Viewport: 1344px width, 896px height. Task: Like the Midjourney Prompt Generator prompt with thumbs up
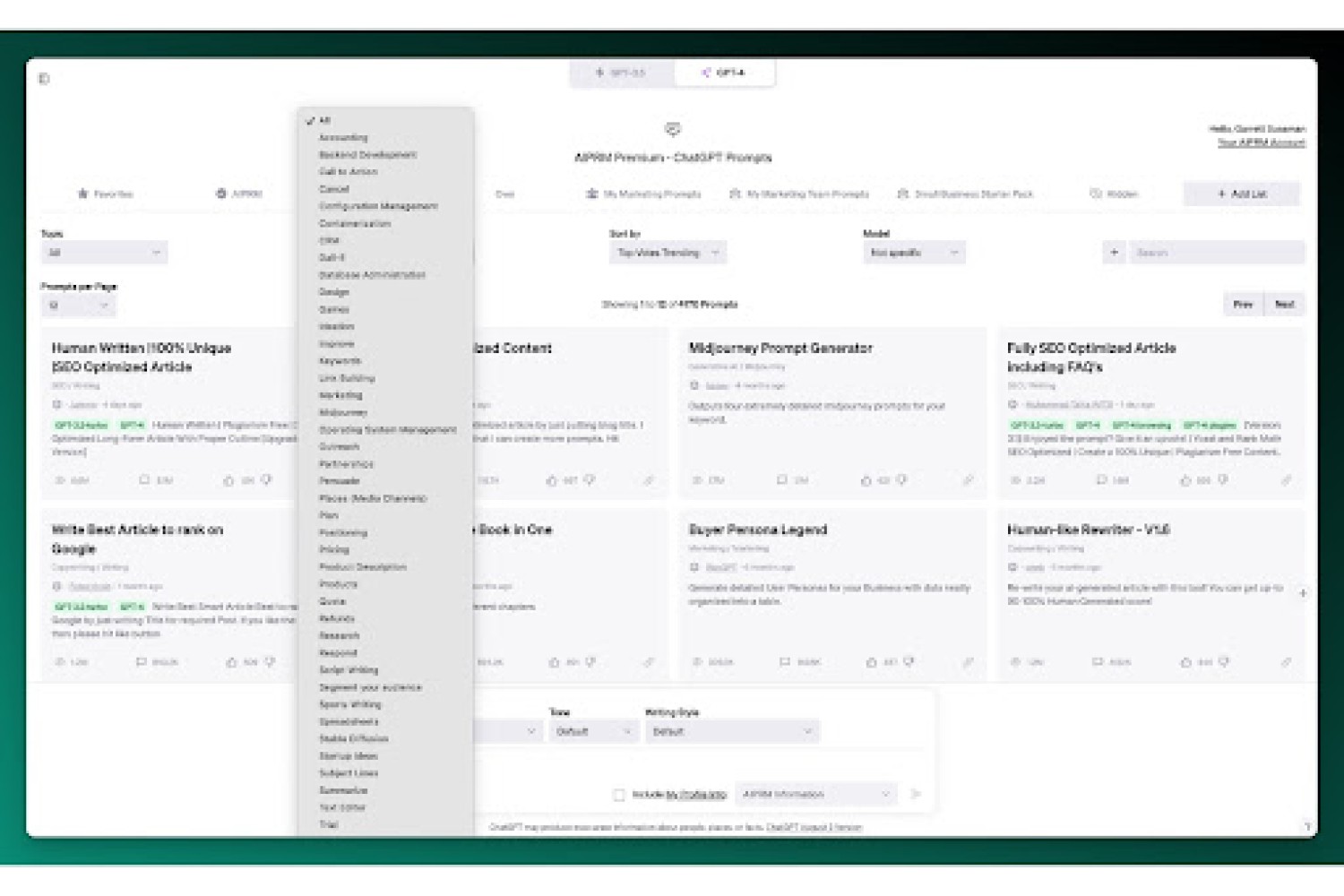866,480
